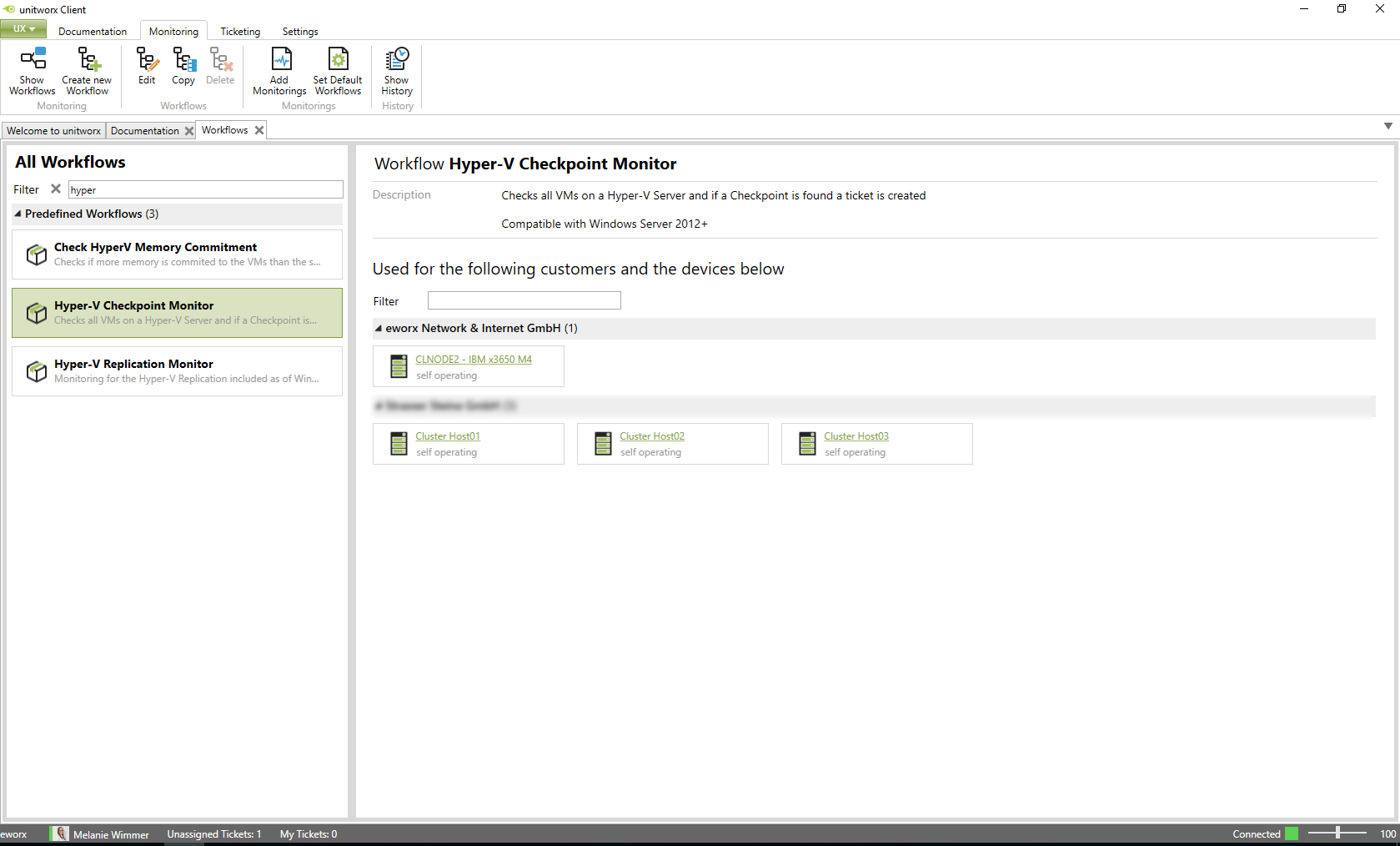Open the CLNODE2 - IBM x3650 M4 link
1400x846 pixels.
click(x=474, y=360)
